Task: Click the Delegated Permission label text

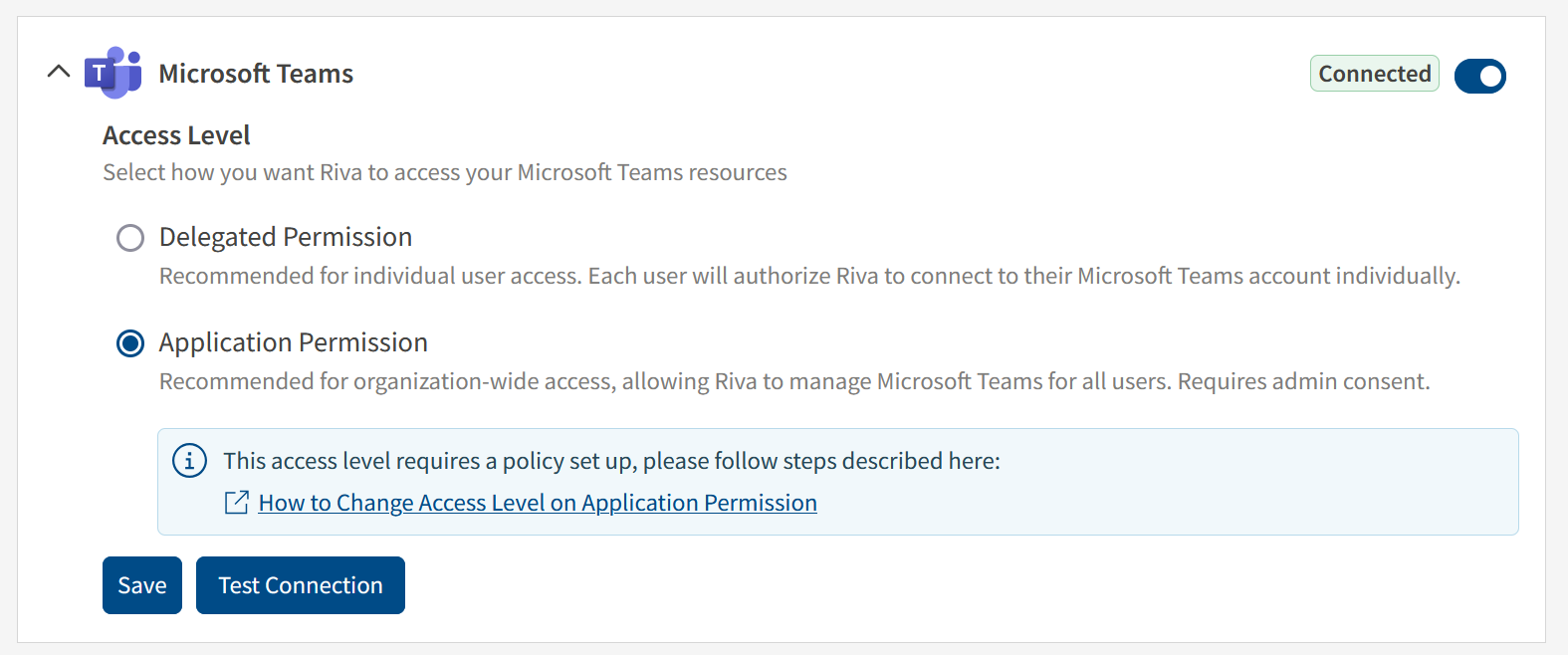Action: (x=286, y=237)
